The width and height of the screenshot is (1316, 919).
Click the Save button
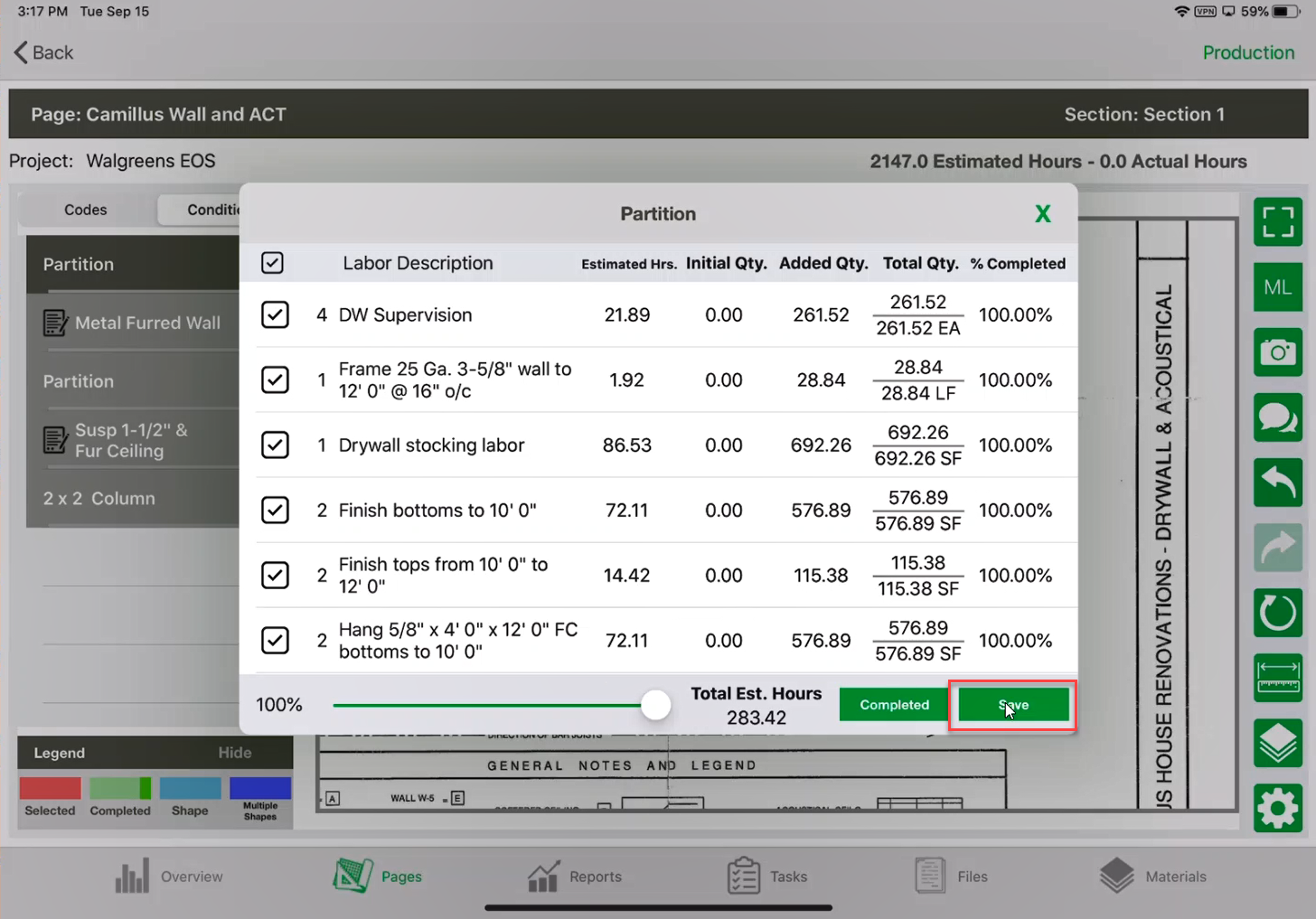coord(1012,705)
